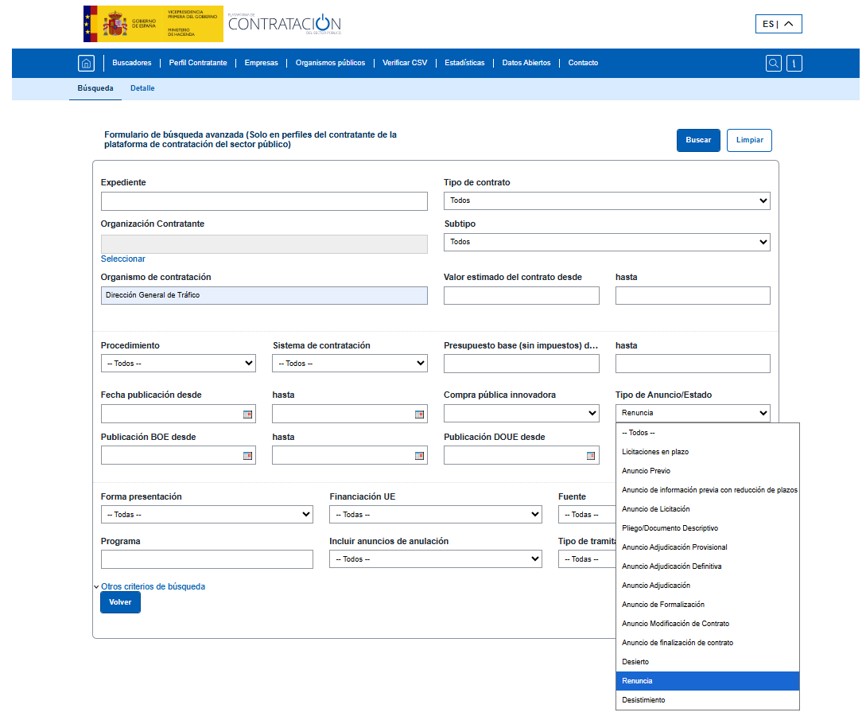
Task: Click the Seleccionar link
Action: [123, 259]
